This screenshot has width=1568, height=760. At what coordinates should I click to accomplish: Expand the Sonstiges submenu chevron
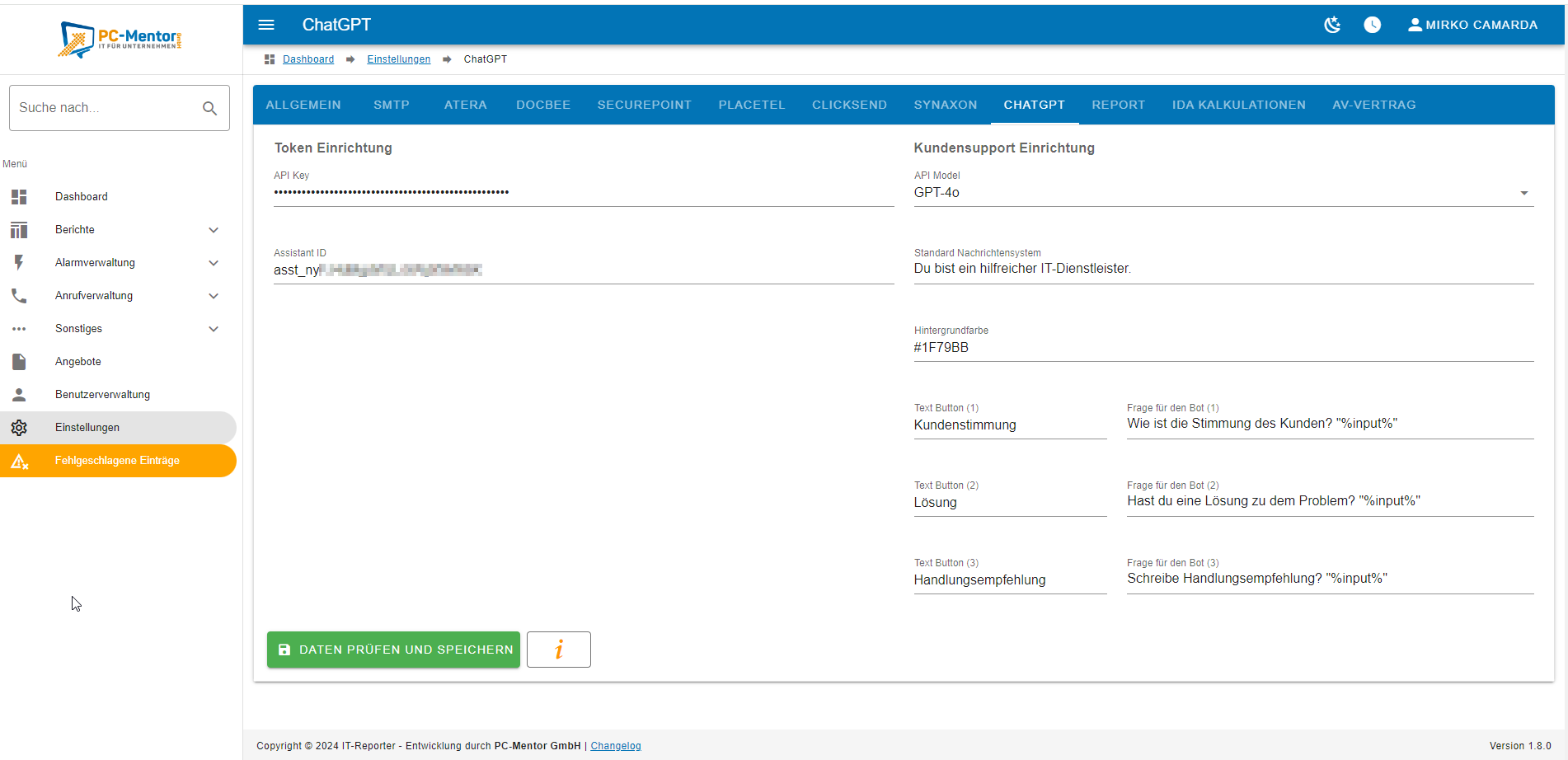point(214,329)
